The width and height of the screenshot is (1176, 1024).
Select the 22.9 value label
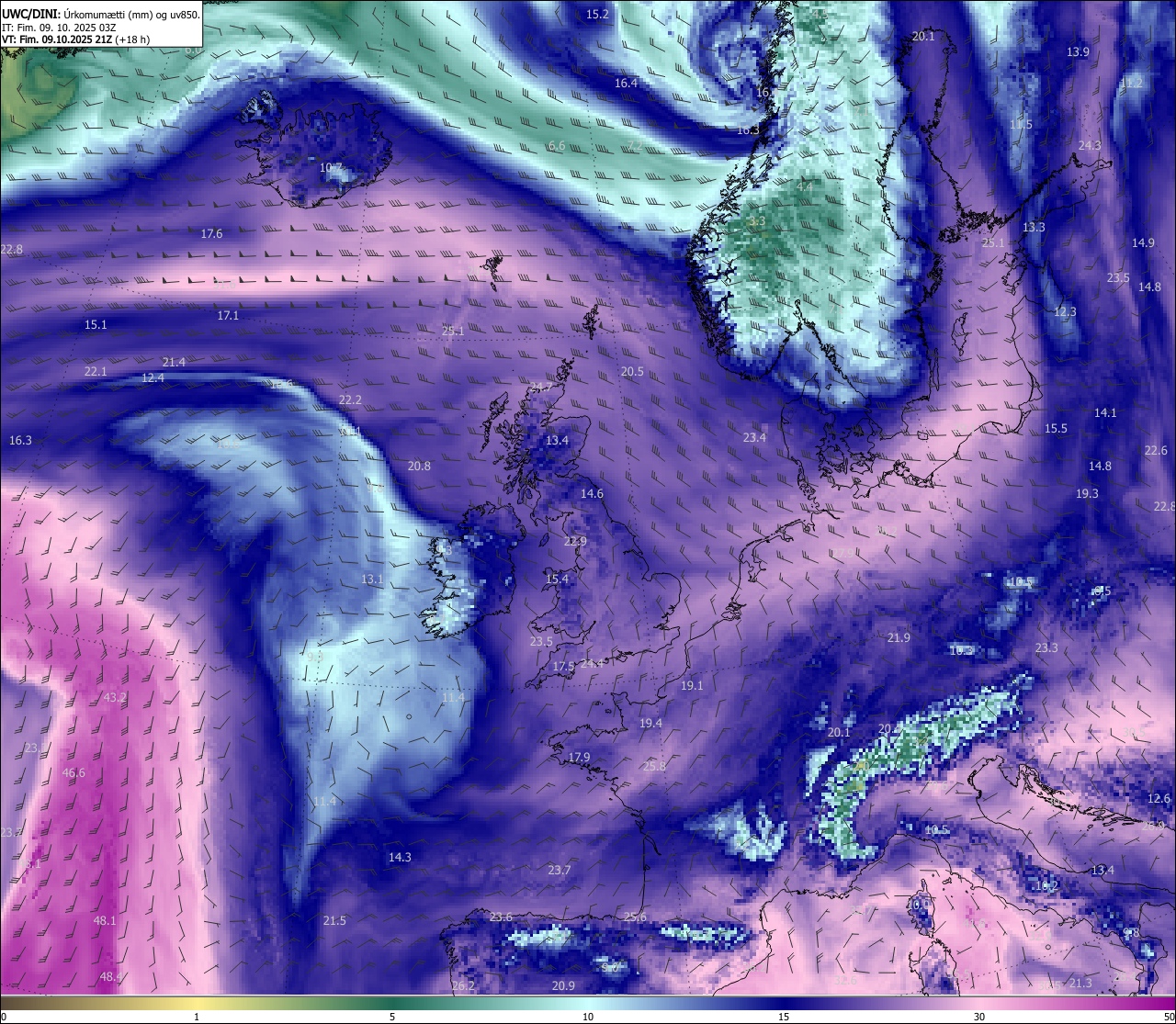pos(575,541)
